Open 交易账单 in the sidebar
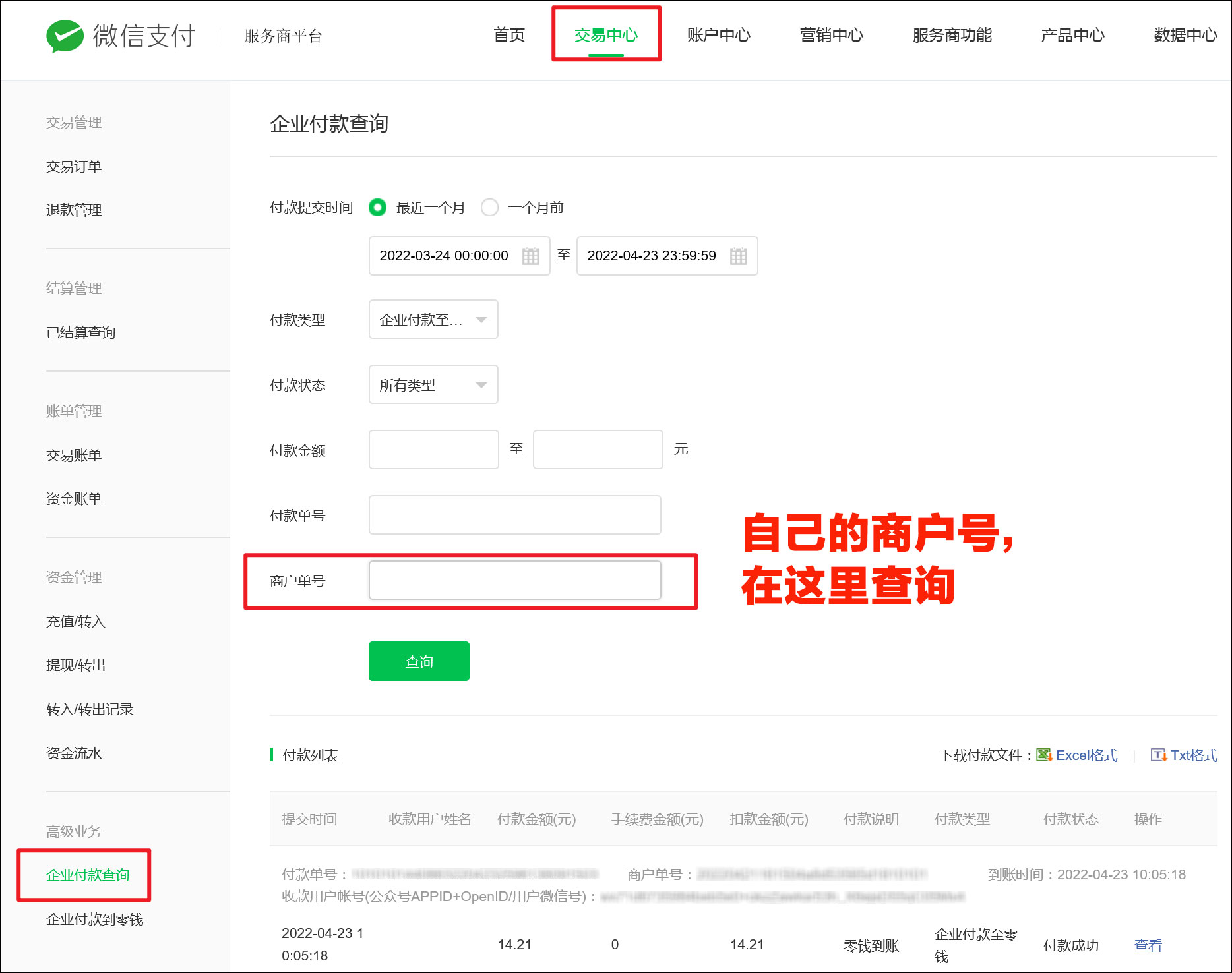 [74, 455]
